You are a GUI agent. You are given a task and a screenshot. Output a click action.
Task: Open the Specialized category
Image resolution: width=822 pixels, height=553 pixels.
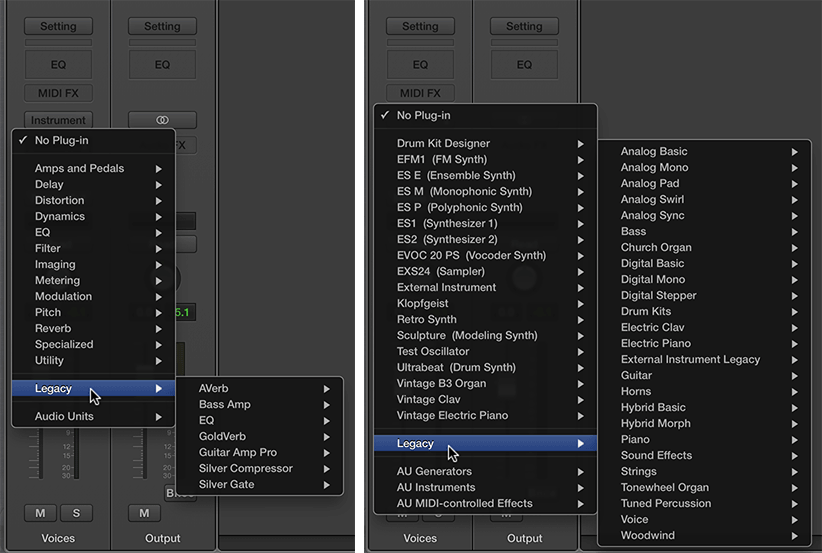[93, 344]
